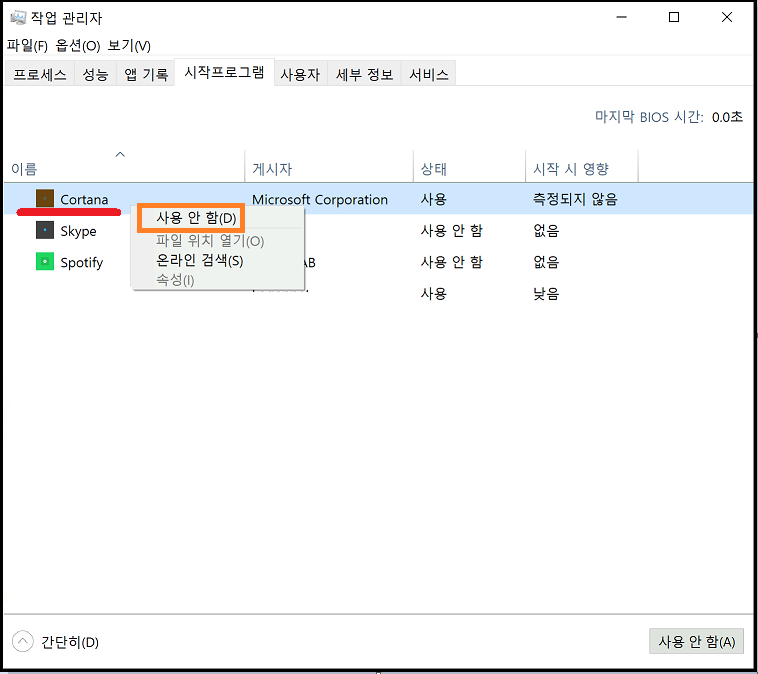Switch to the 세부 정보 tab
Screen dimensions: 758x674
coord(364,74)
